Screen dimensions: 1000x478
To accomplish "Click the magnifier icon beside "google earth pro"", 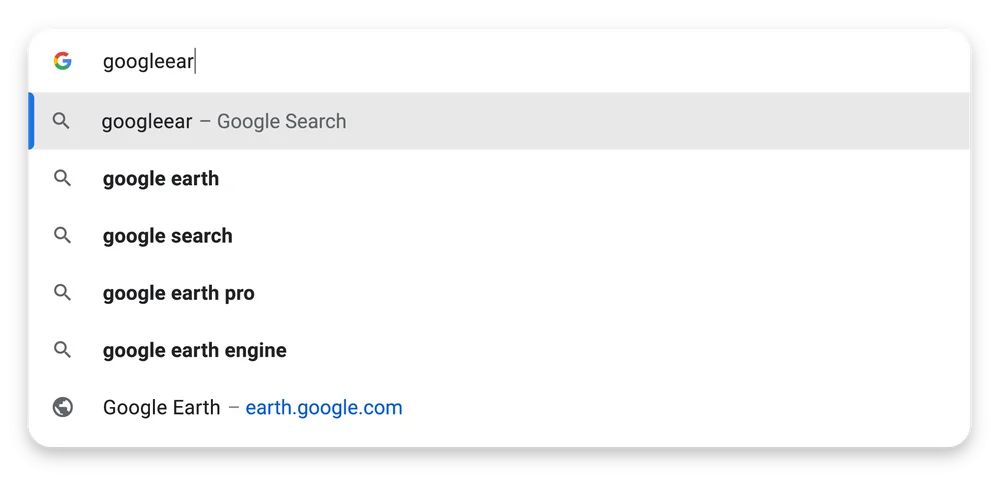I will coord(62,293).
